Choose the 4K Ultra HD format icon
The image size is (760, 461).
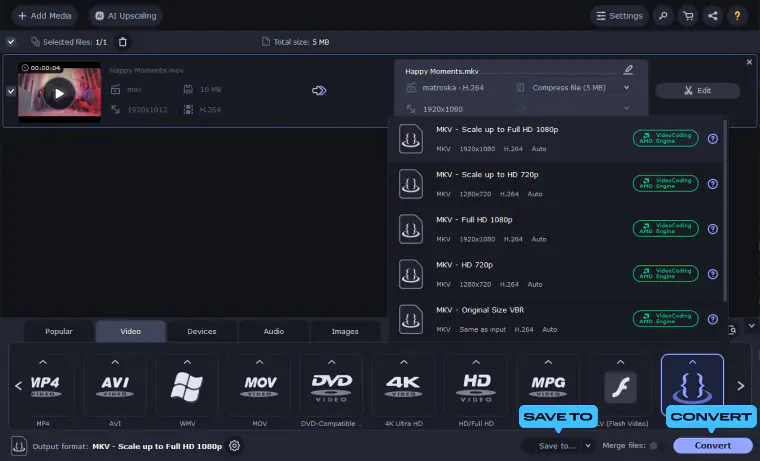coord(404,387)
